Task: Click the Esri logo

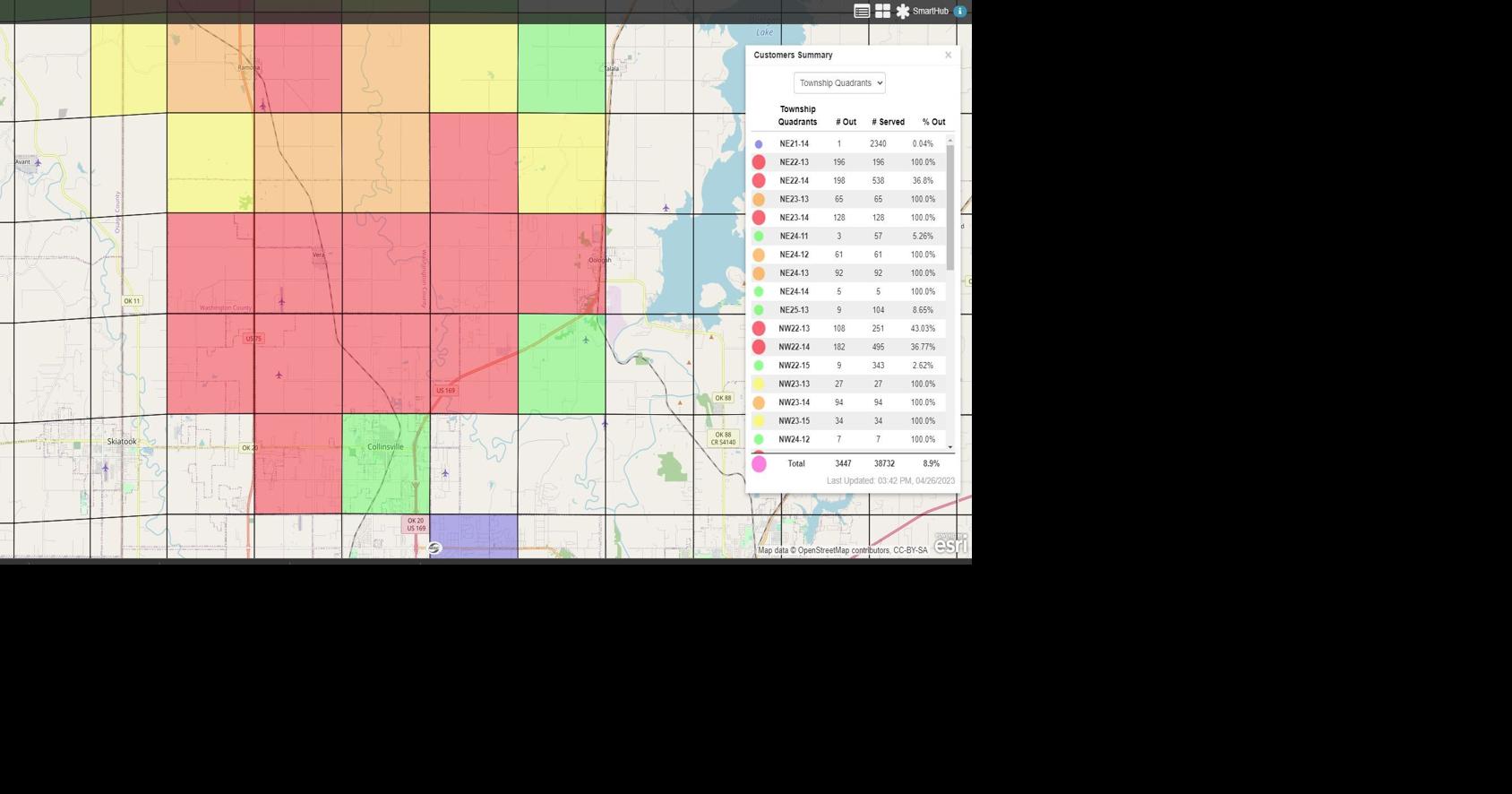Action: pyautogui.click(x=950, y=544)
